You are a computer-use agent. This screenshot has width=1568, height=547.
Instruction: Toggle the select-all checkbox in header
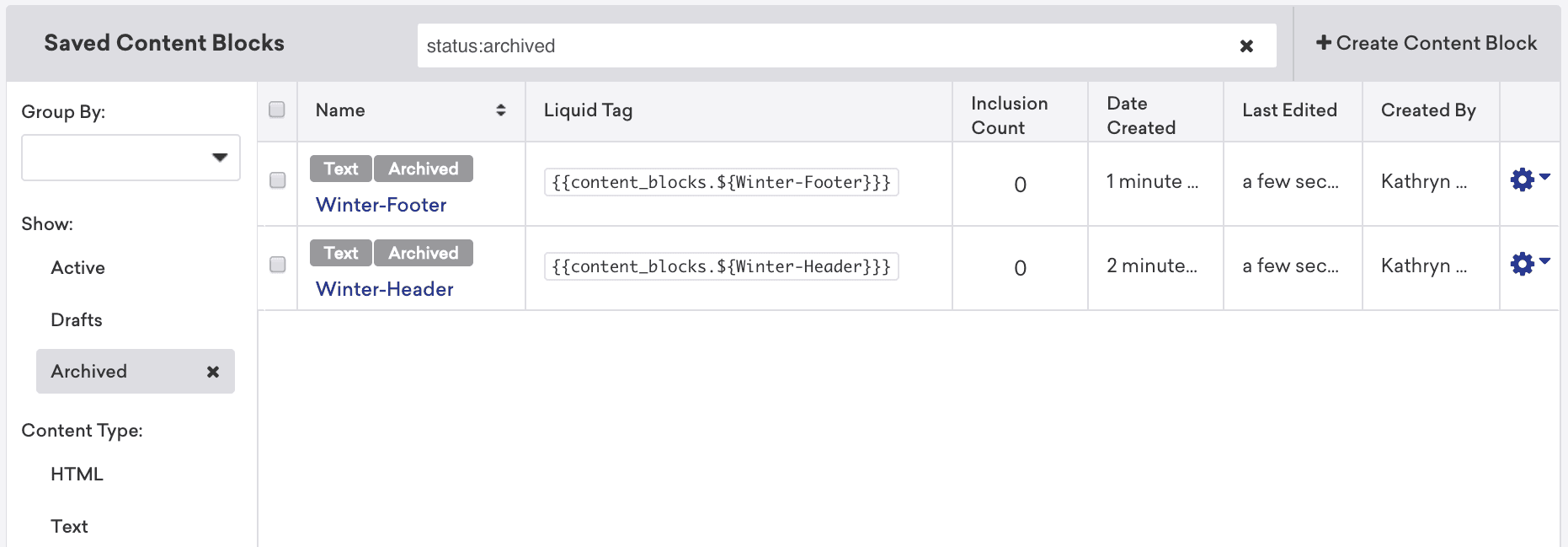tap(277, 110)
